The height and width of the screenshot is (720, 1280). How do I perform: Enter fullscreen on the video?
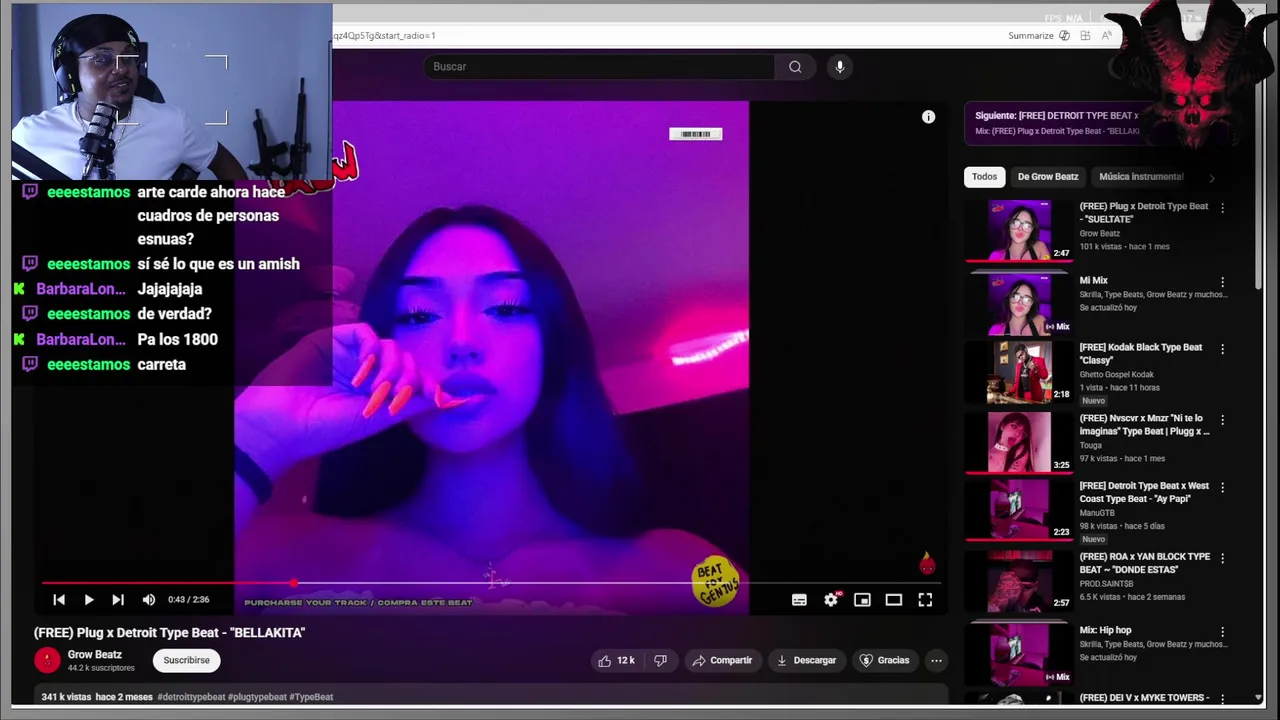pos(925,600)
